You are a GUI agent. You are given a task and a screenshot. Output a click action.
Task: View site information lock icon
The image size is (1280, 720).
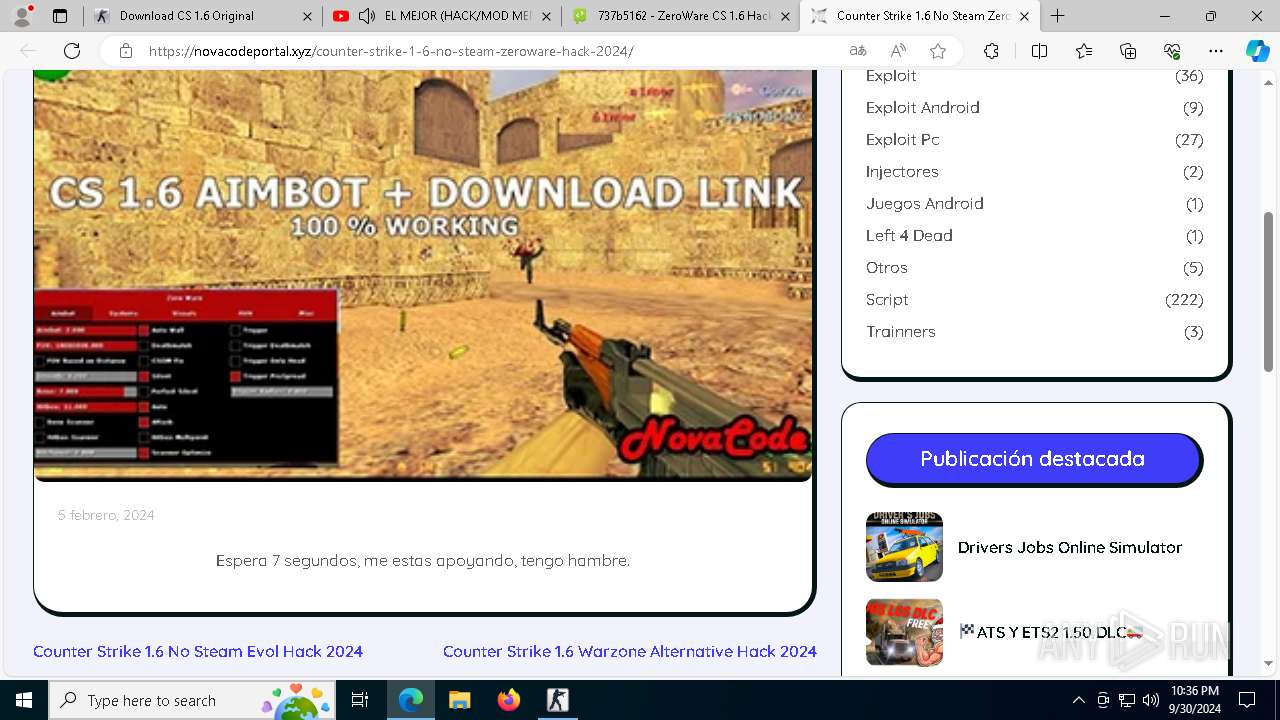pos(125,51)
